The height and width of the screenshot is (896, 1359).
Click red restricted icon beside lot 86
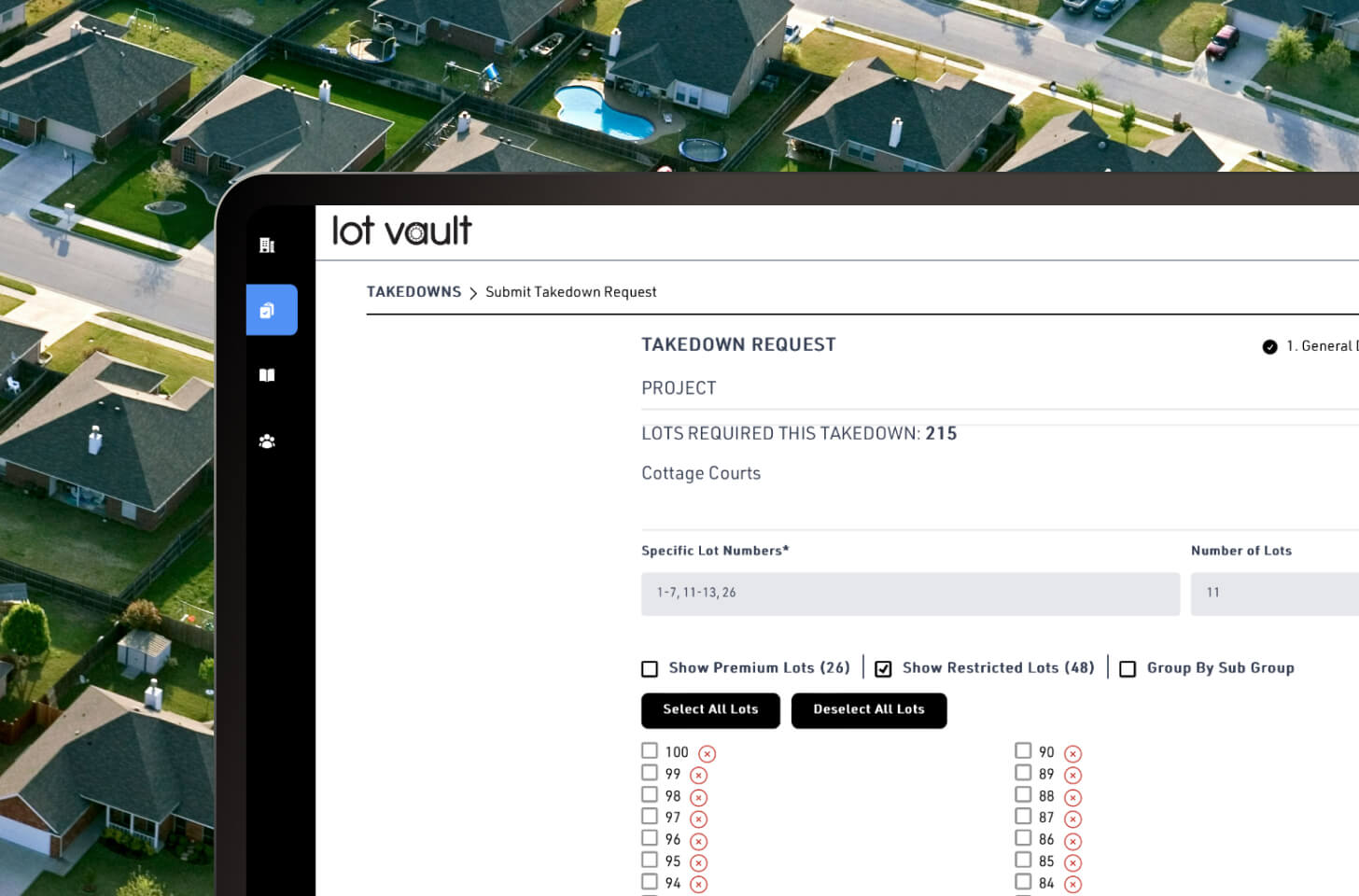point(1073,841)
